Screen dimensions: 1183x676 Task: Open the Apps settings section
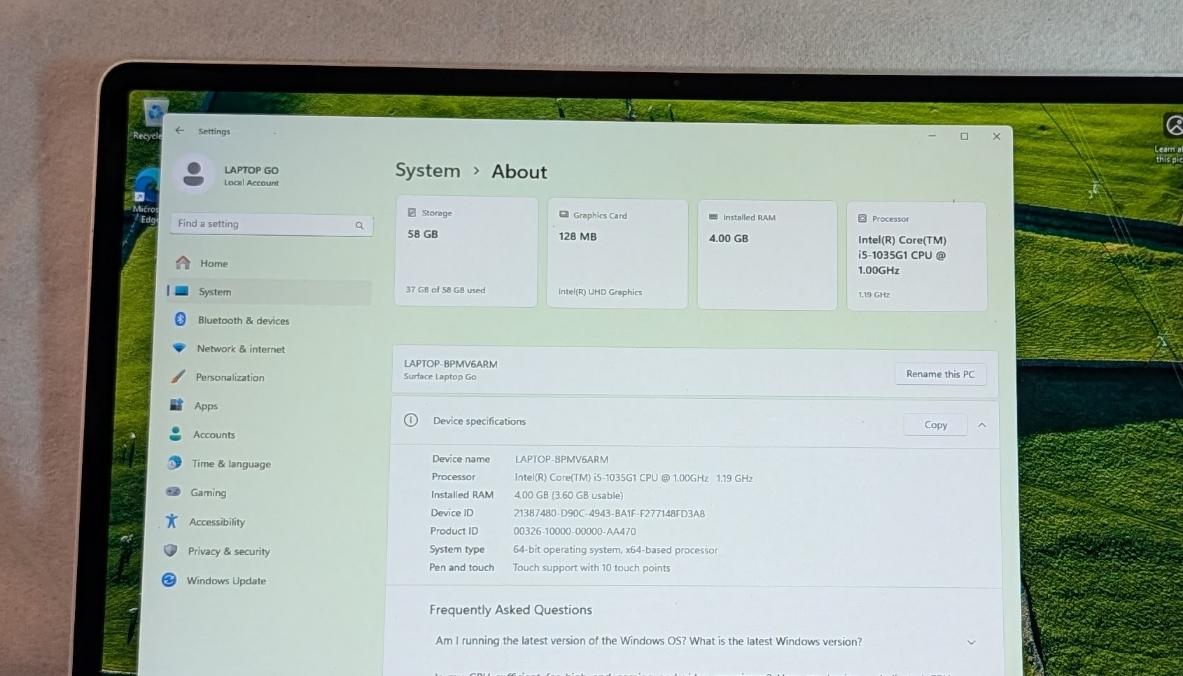[x=205, y=406]
